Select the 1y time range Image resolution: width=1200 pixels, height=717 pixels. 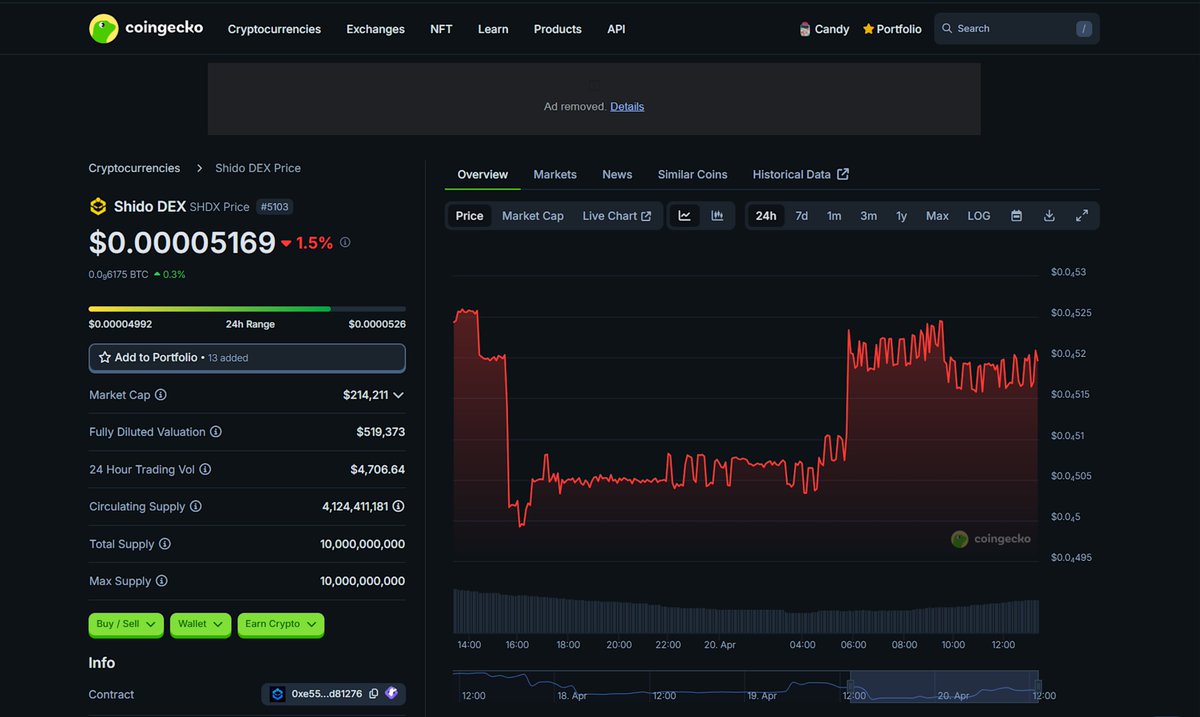(901, 216)
